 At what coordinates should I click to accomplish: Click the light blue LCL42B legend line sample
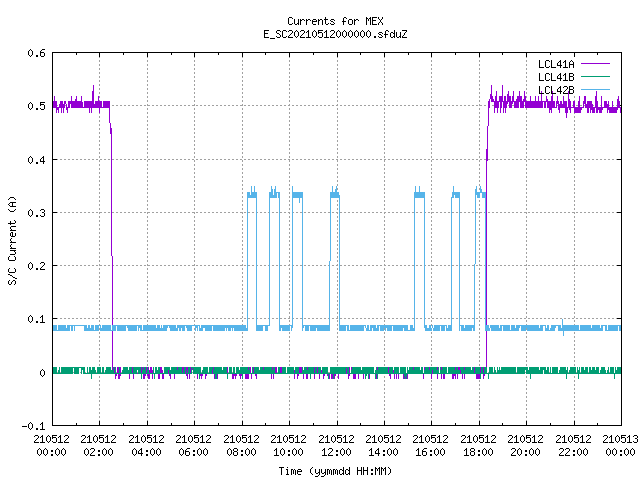coord(595,90)
